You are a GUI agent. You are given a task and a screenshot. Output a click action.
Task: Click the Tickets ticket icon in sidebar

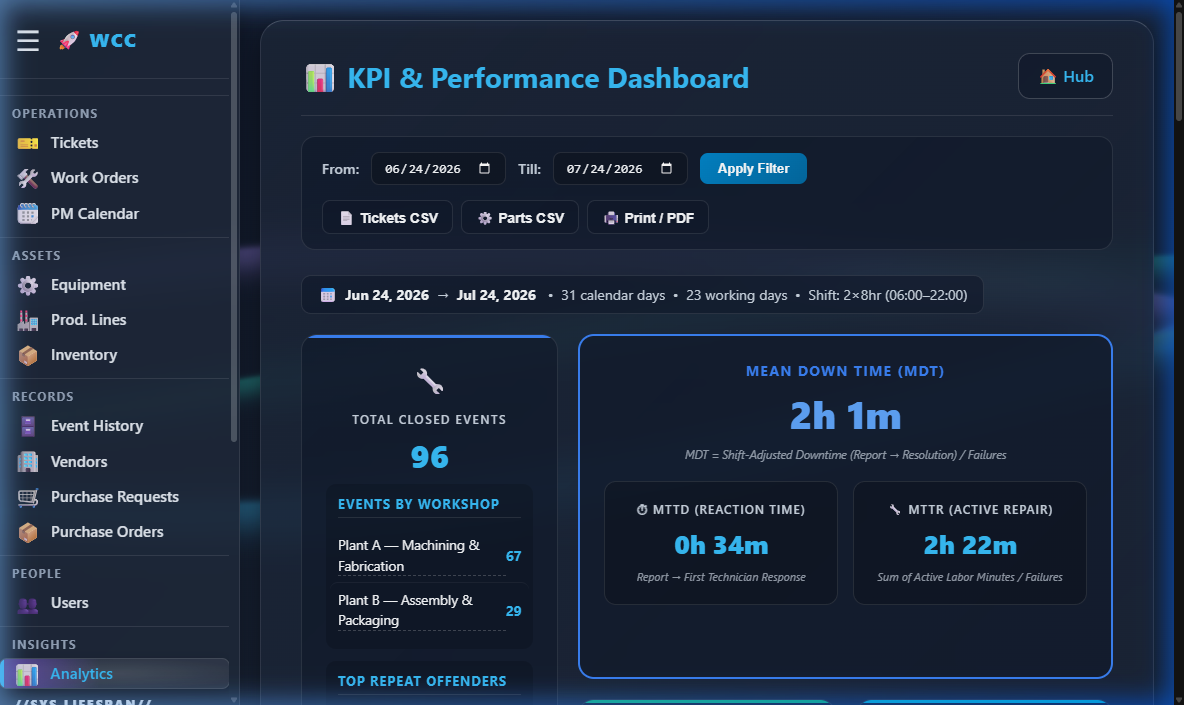pyautogui.click(x=28, y=143)
